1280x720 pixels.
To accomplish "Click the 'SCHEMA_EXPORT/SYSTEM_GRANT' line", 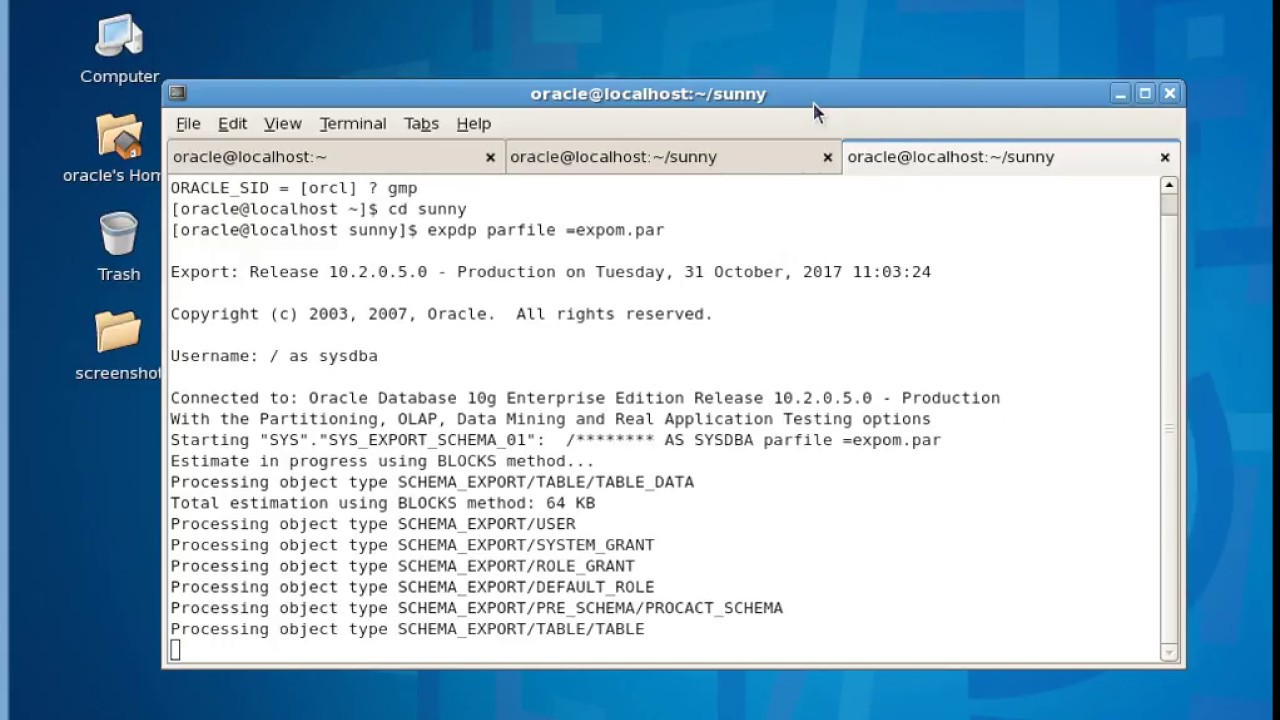I will [412, 545].
